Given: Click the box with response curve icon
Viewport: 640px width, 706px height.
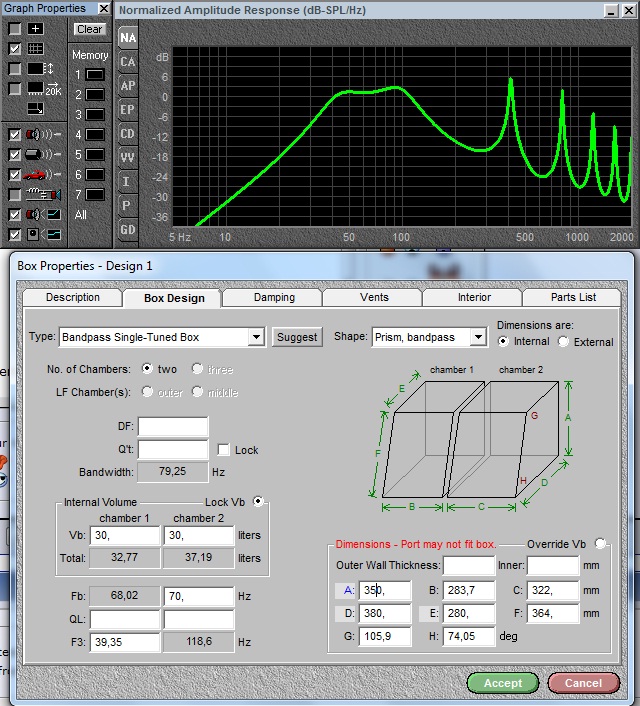Looking at the screenshot, I should click(43, 235).
